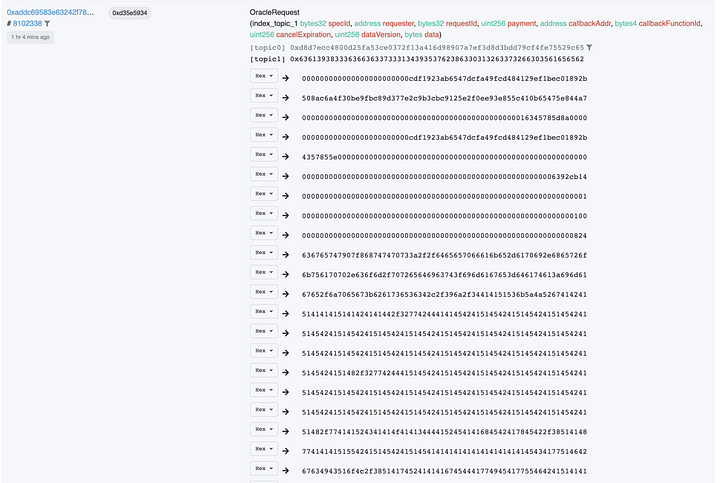Change the Hex format for the 67652f6a row
Image resolution: width=720 pixels, height=483 pixels.
tap(263, 292)
